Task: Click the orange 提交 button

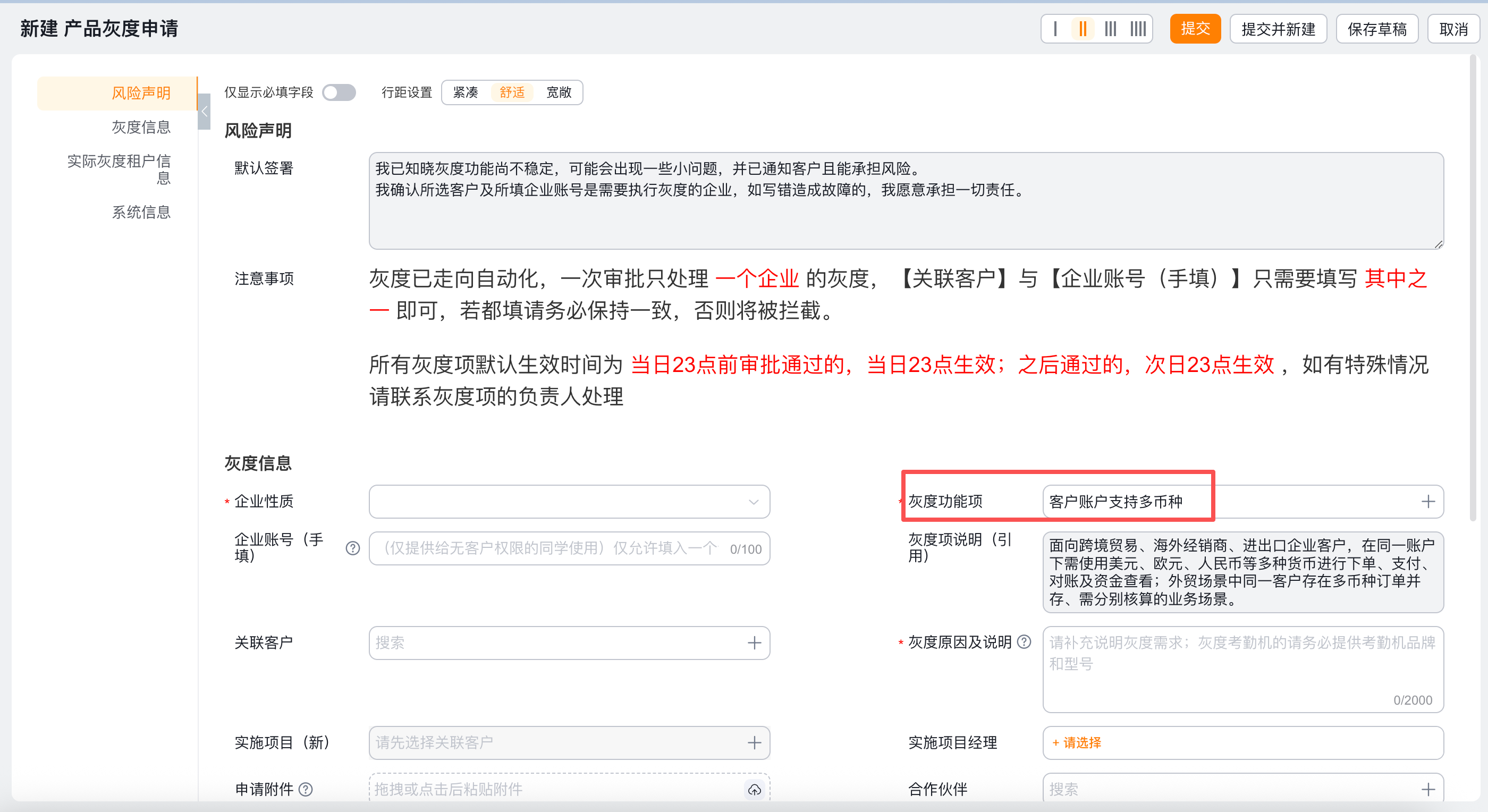Action: [1195, 29]
